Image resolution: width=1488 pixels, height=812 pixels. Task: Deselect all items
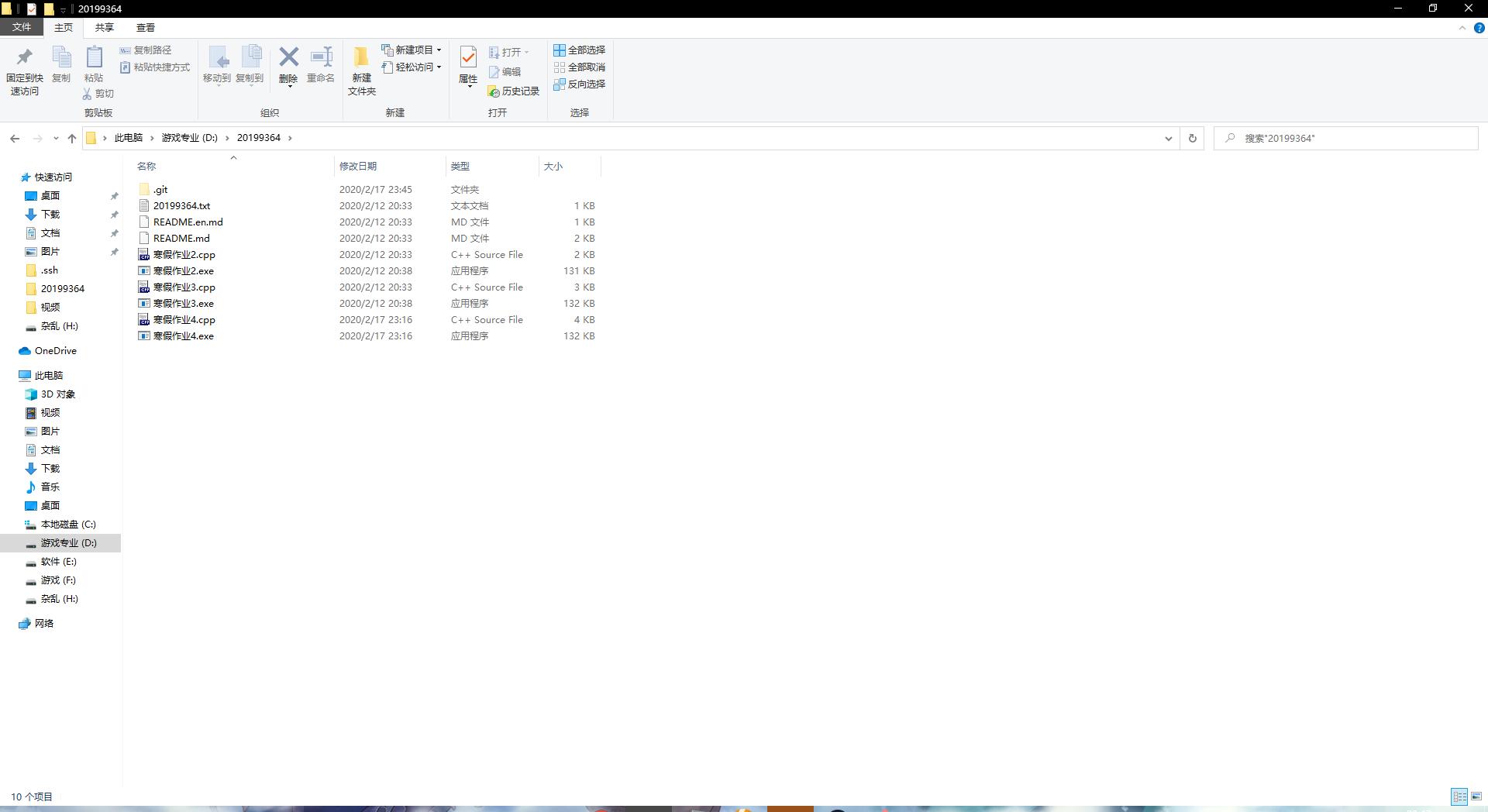(580, 67)
